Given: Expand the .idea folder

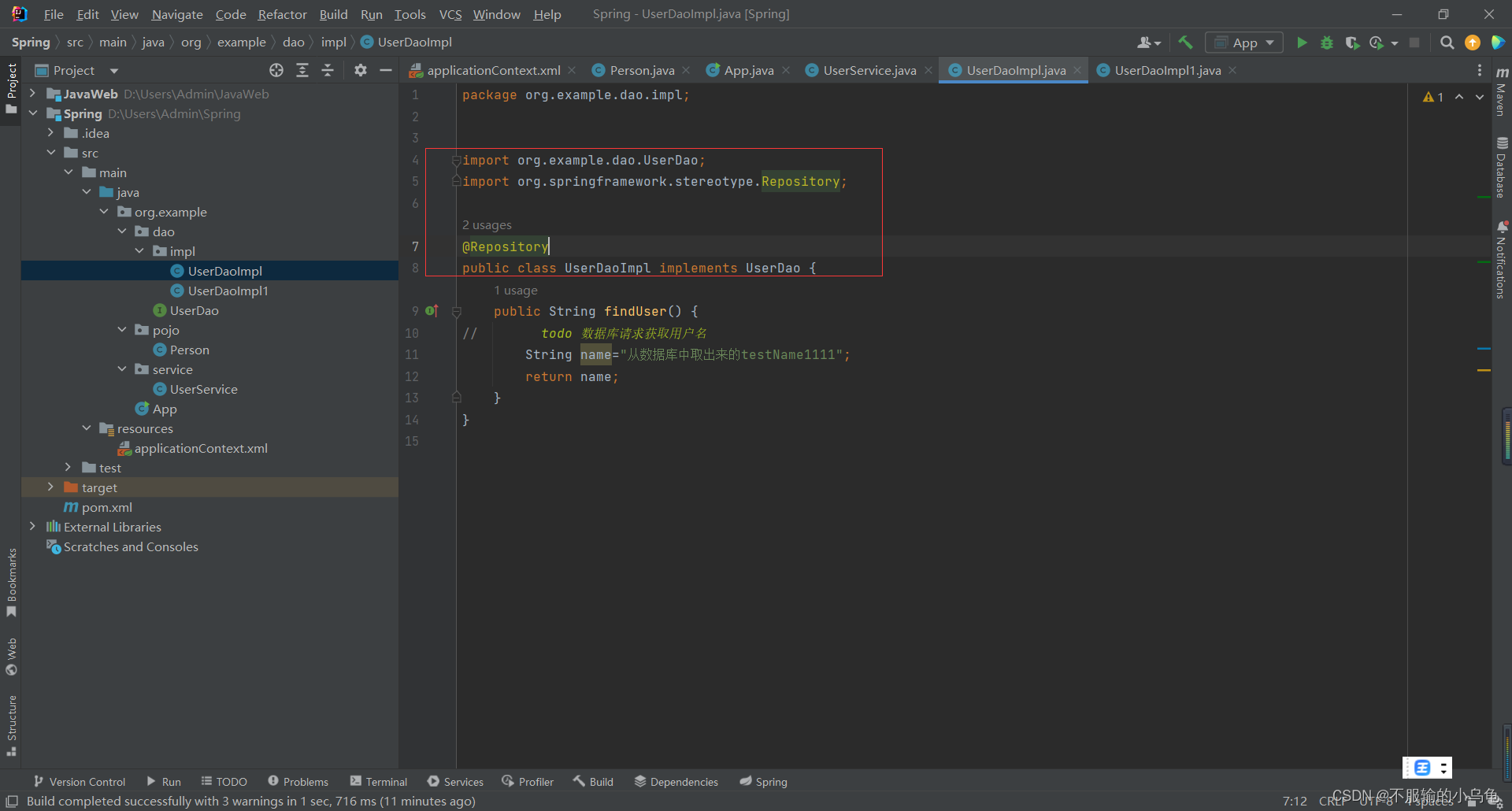Looking at the screenshot, I should (x=50, y=133).
